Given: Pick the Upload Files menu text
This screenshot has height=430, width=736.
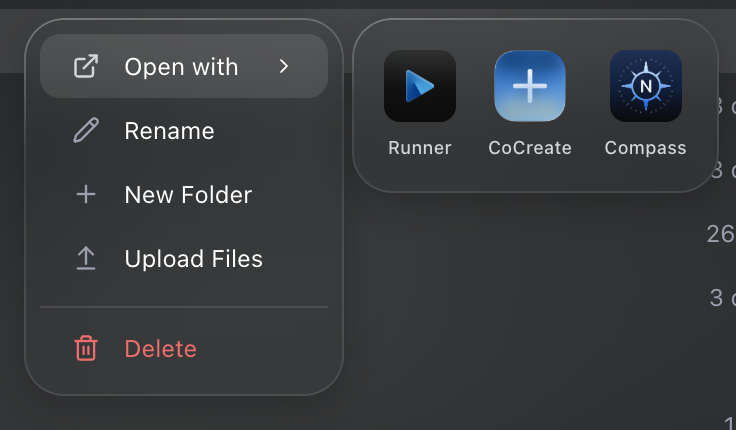Looking at the screenshot, I should (193, 259).
